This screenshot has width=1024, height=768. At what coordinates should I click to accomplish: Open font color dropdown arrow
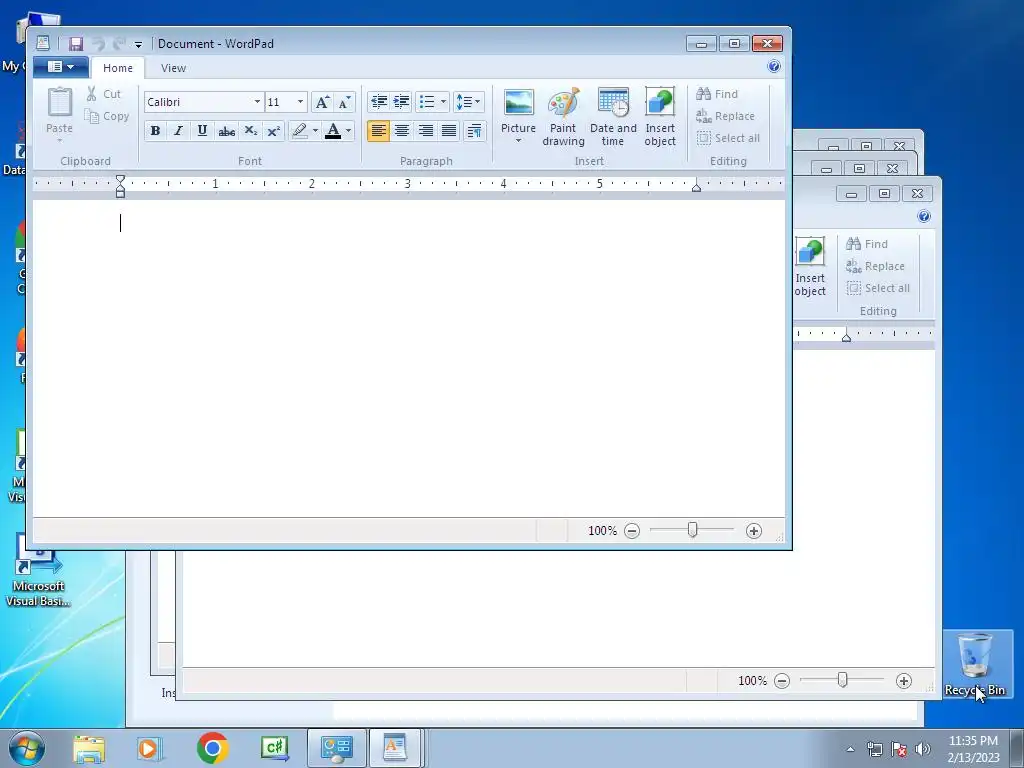(349, 131)
